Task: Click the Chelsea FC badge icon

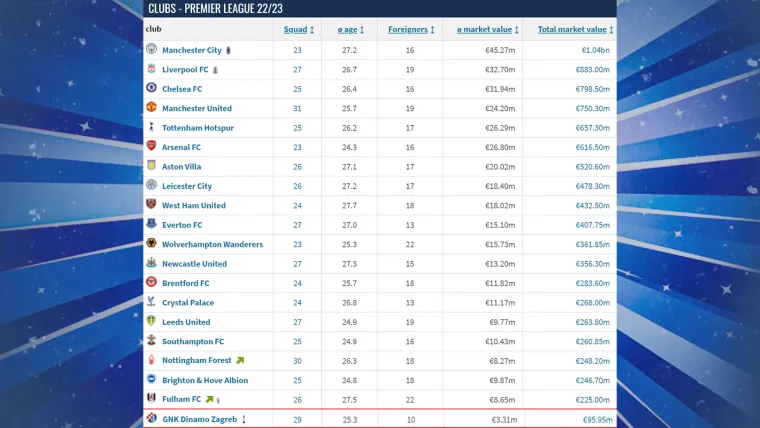Action: point(151,89)
